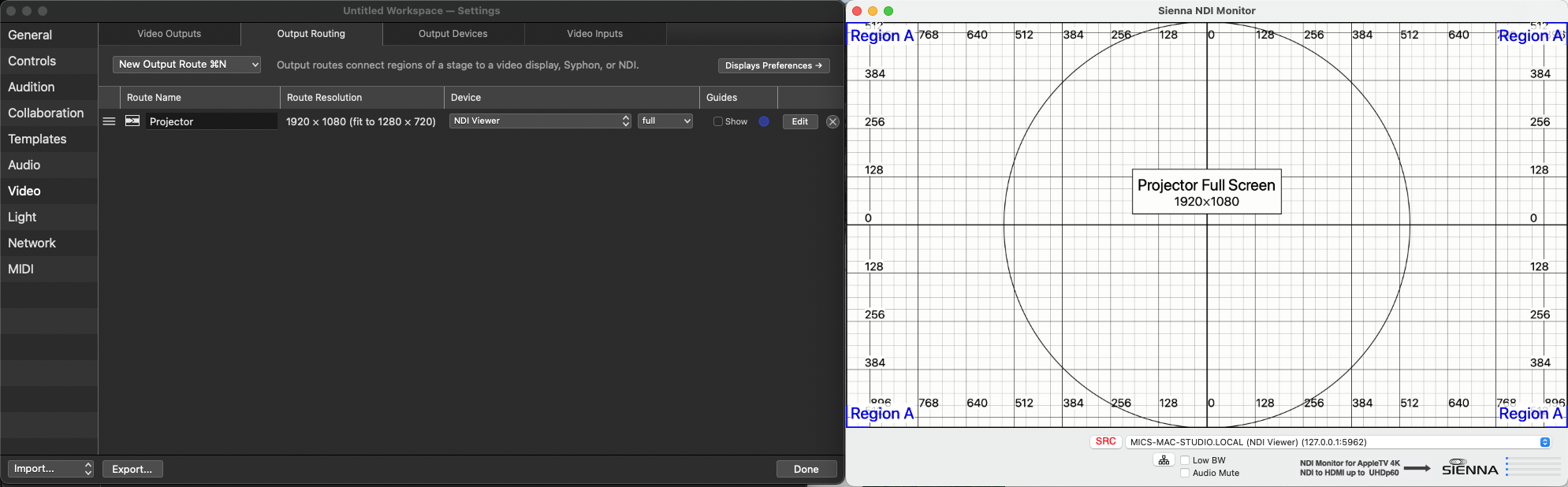The height and width of the screenshot is (487, 1568).
Task: Open the Import popup menu
Action: pyautogui.click(x=50, y=469)
